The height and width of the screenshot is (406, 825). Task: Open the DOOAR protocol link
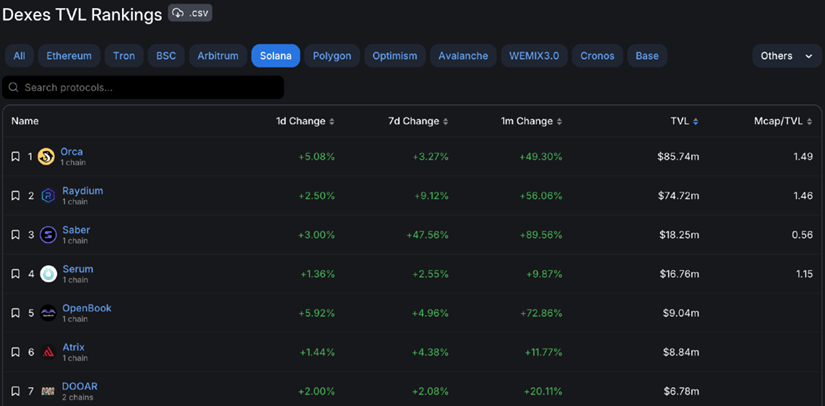click(80, 386)
